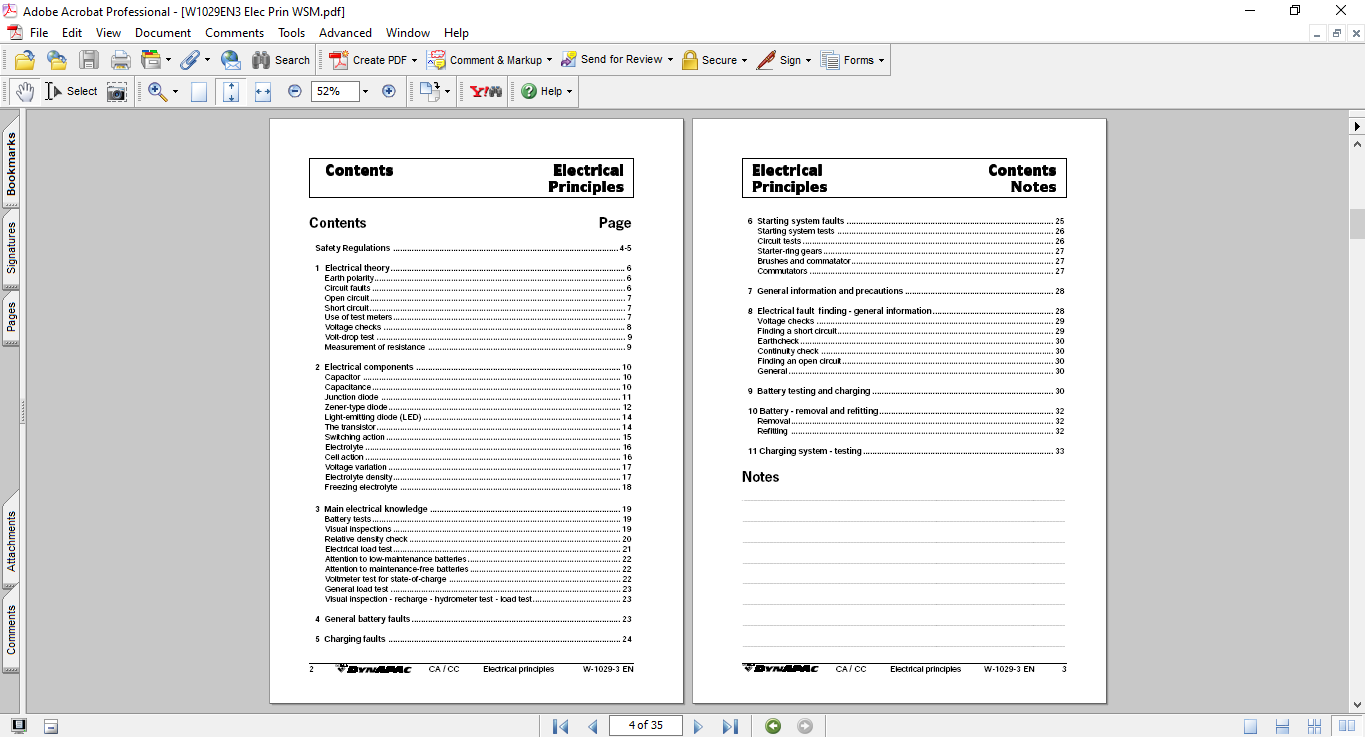Go to the last page
1365x737 pixels.
coord(730,726)
